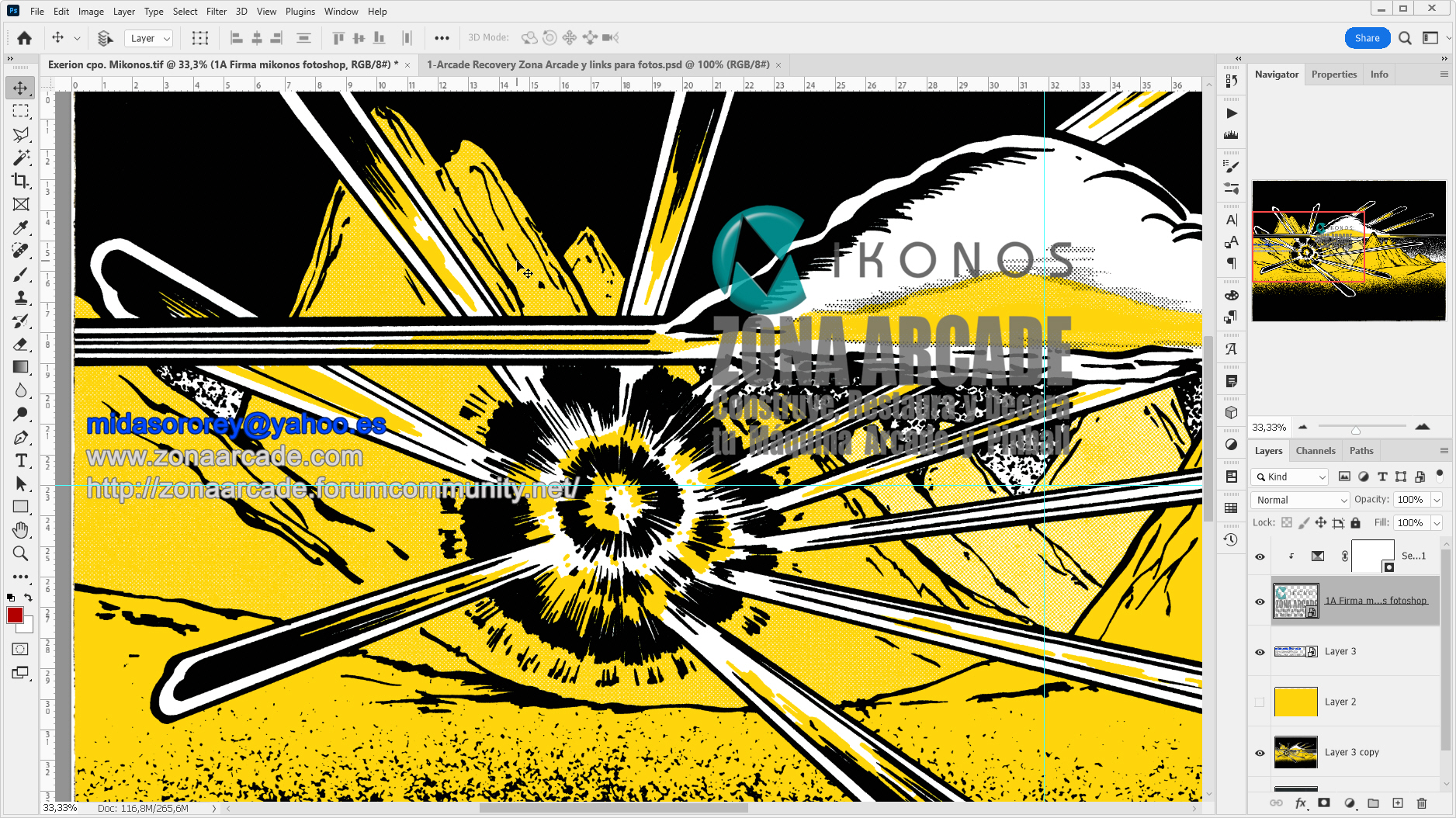The height and width of the screenshot is (818, 1456).
Task: Choose the Hand tool
Action: 21,530
